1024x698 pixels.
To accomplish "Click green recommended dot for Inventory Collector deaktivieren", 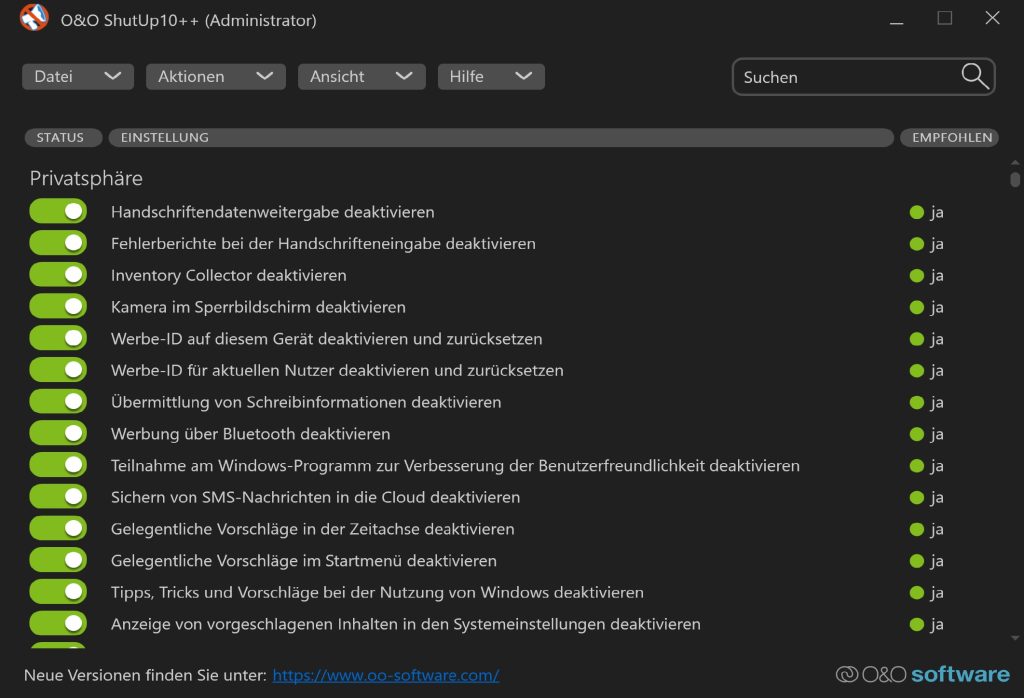I will coord(917,276).
